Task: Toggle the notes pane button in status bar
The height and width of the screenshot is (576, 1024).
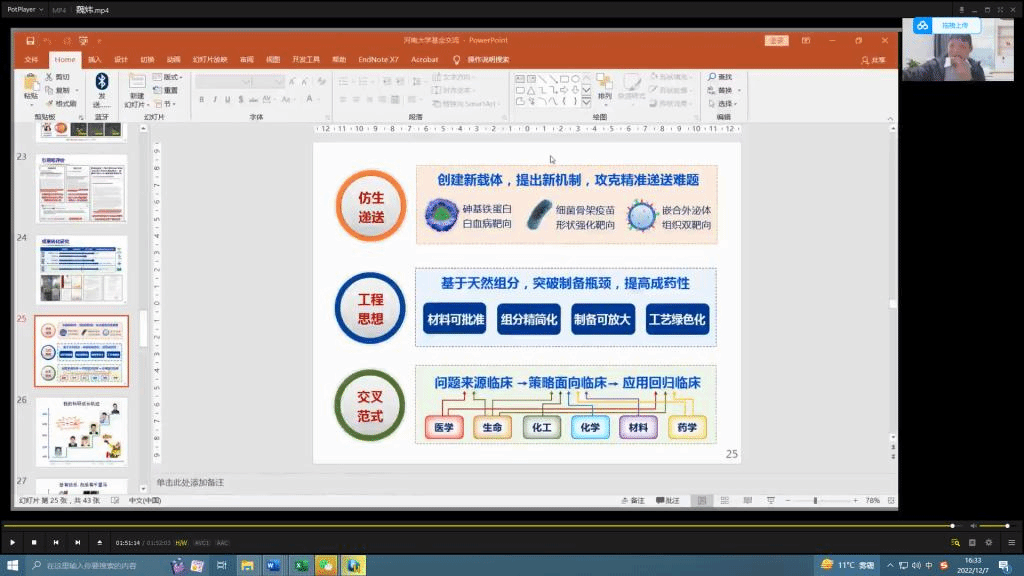Action: tap(633, 500)
